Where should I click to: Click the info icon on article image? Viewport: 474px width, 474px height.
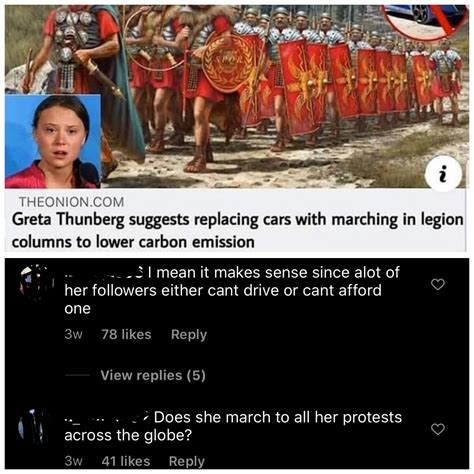(443, 174)
